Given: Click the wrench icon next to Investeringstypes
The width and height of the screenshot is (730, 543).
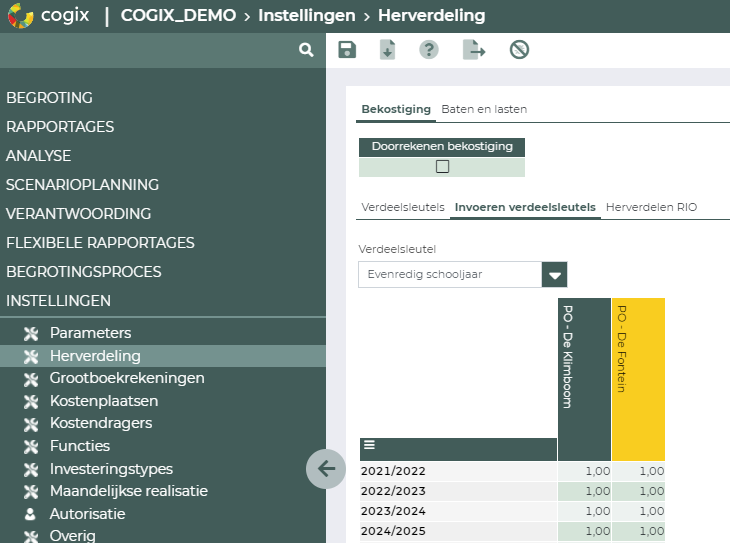Looking at the screenshot, I should [x=31, y=469].
